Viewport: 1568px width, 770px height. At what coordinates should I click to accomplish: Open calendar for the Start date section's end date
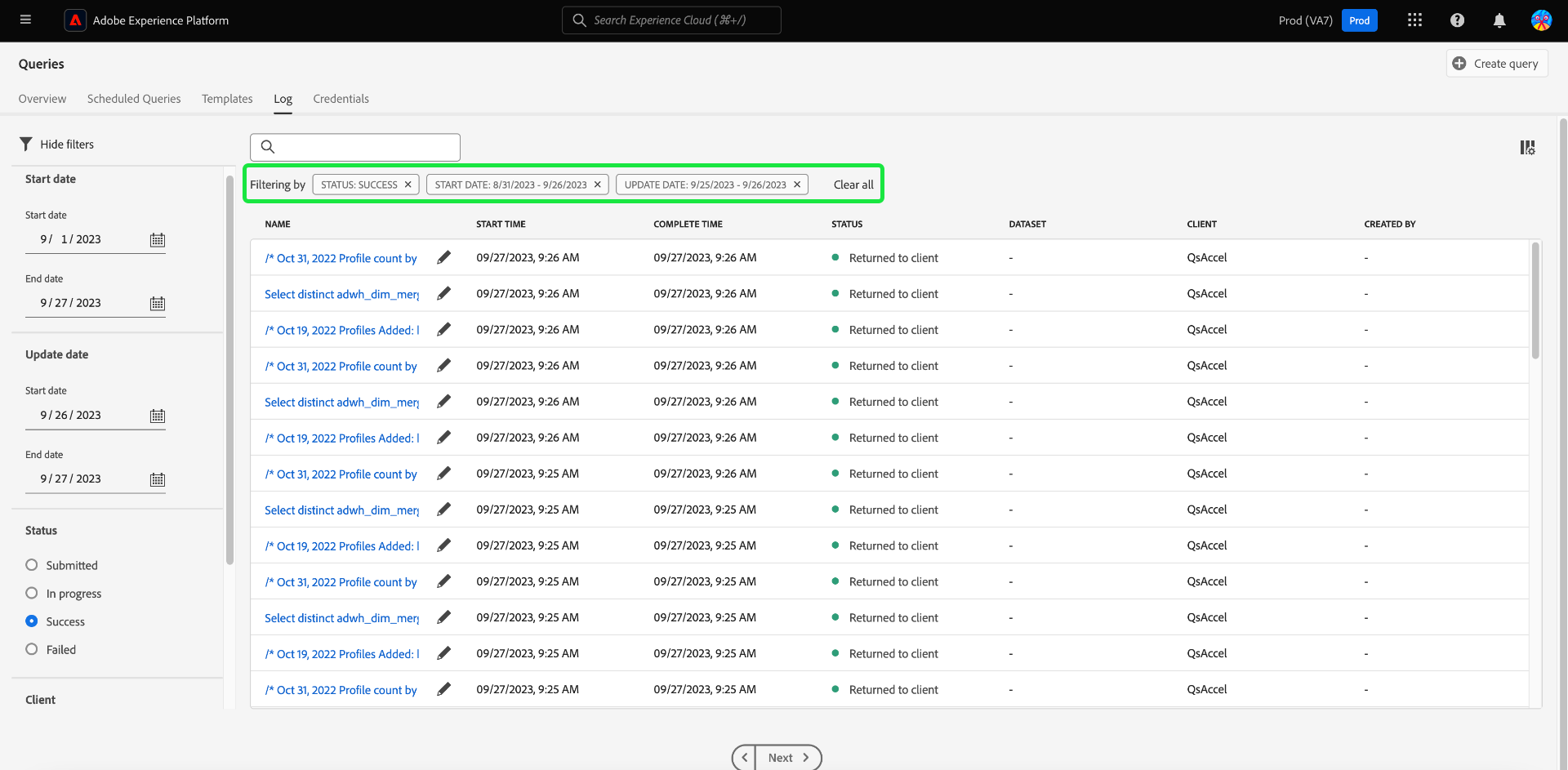point(158,303)
